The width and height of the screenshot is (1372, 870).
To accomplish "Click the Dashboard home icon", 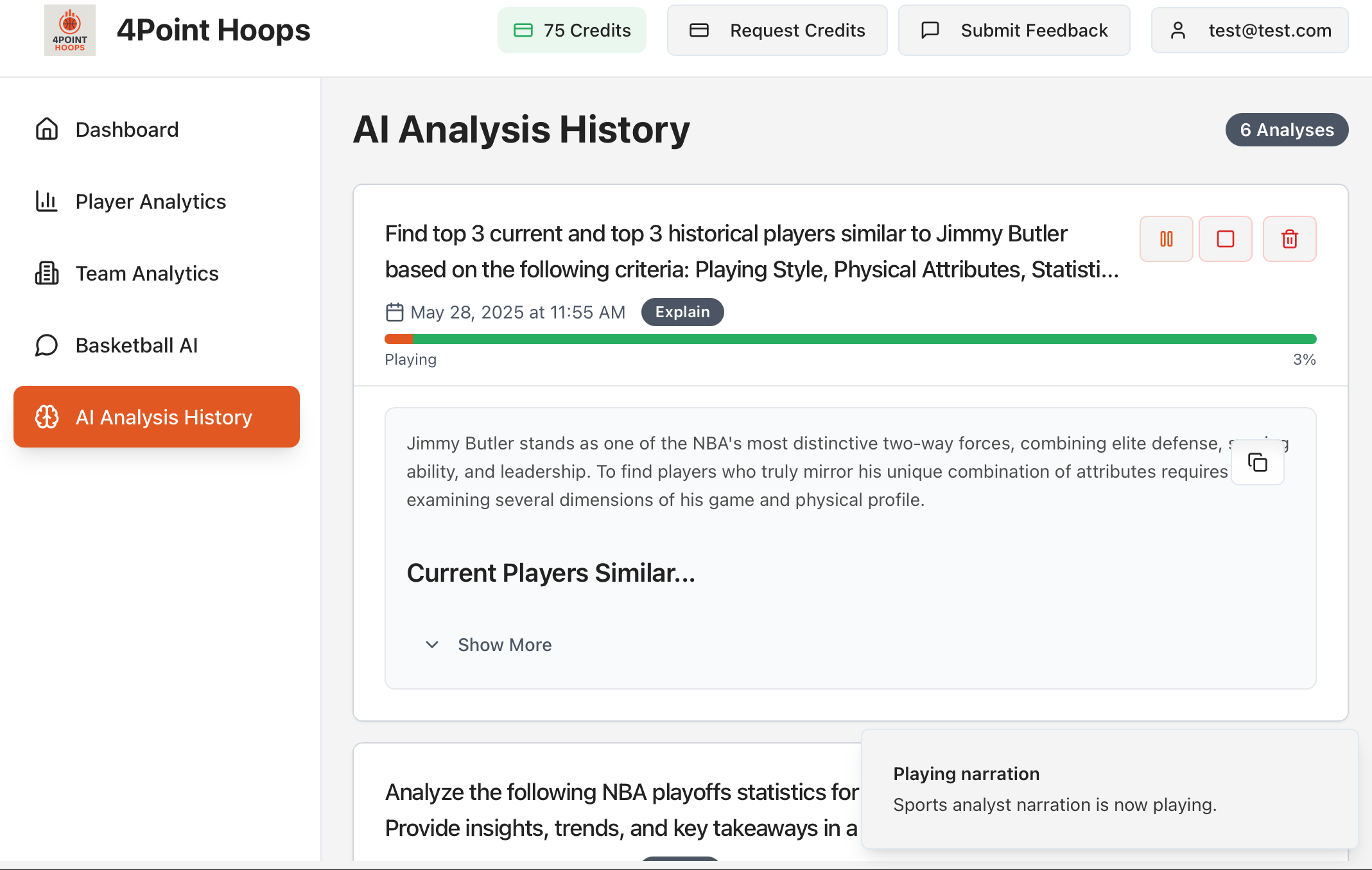I will point(47,130).
